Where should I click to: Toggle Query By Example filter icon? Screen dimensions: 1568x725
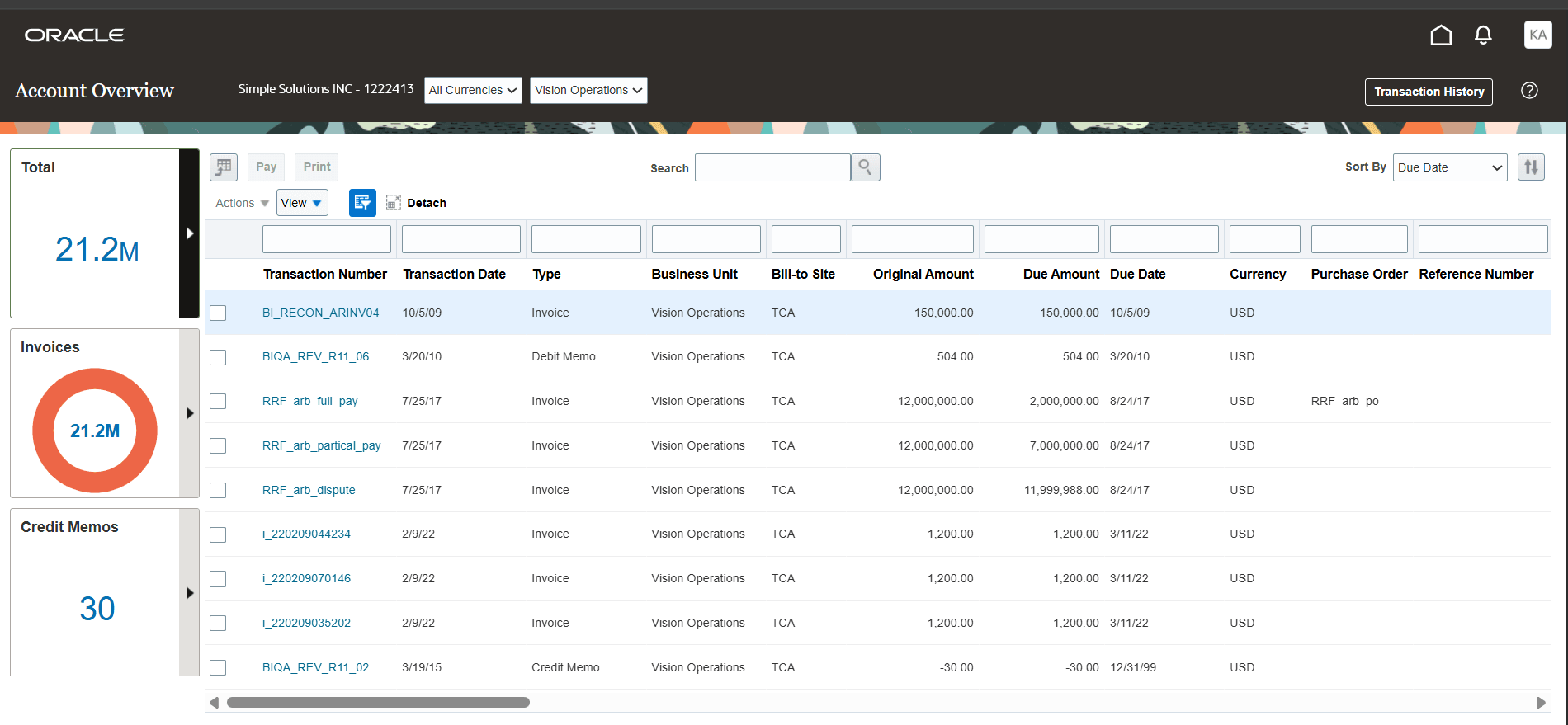click(362, 203)
